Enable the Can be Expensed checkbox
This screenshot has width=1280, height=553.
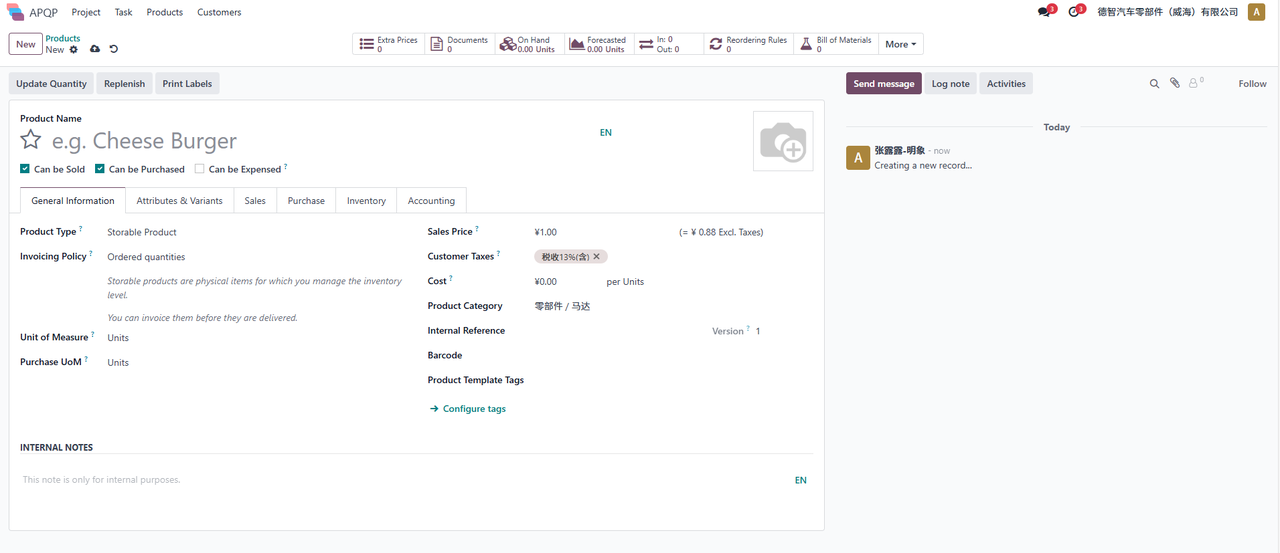click(x=200, y=169)
